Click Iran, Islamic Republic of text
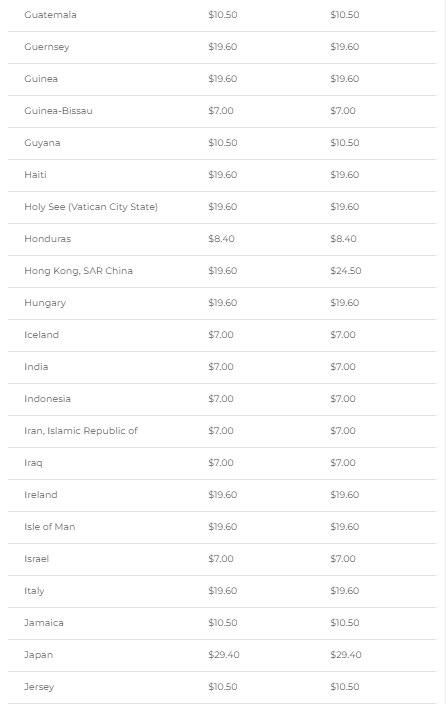The width and height of the screenshot is (446, 704). tap(81, 431)
